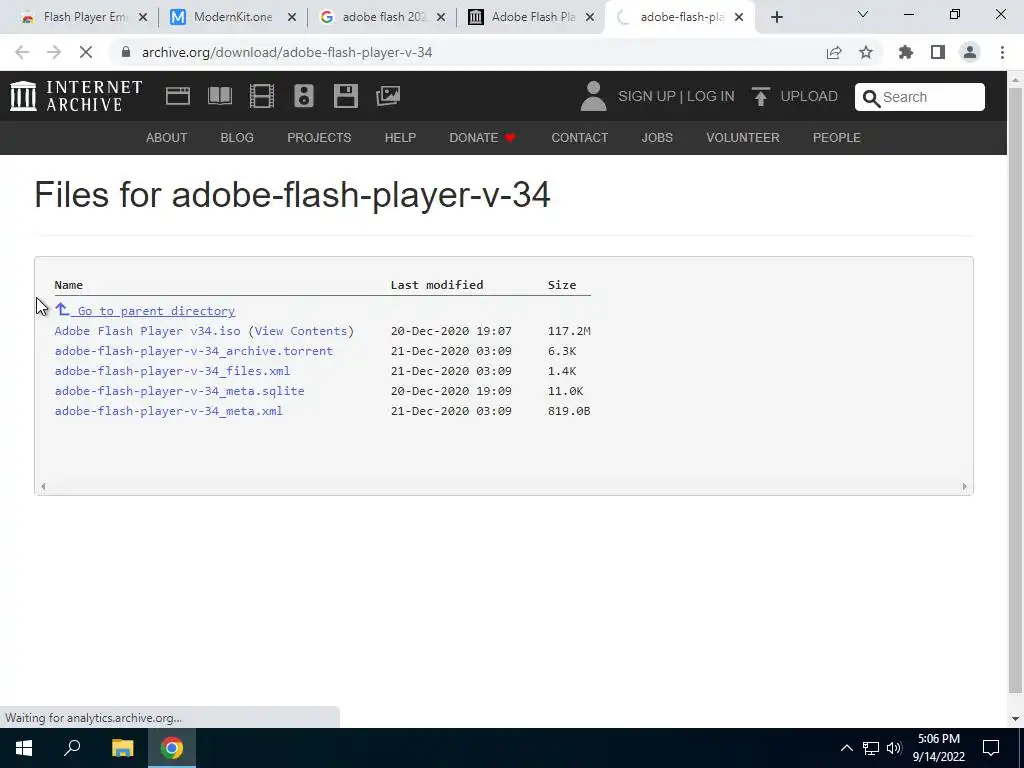Open Windows taskbar search
Screen dimensions: 1024x768
click(x=72, y=748)
